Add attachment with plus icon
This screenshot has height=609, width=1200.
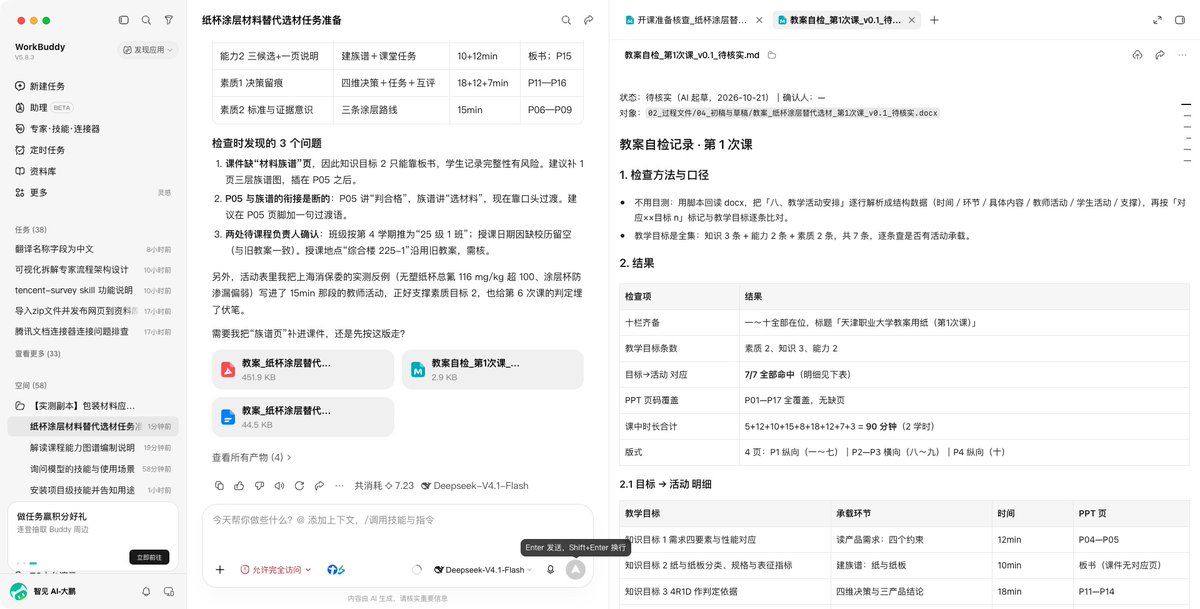[x=220, y=569]
